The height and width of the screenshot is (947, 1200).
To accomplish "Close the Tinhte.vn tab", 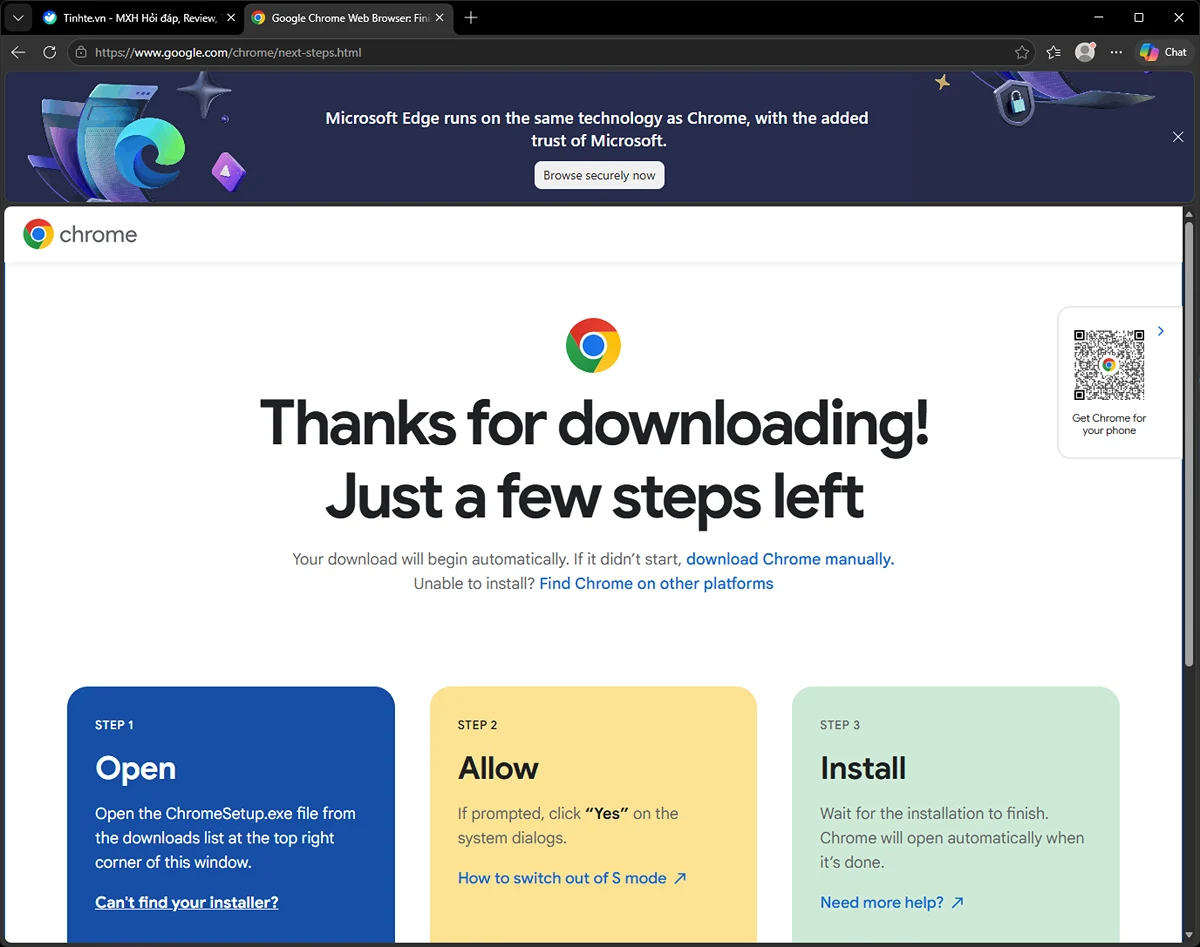I will click(231, 18).
